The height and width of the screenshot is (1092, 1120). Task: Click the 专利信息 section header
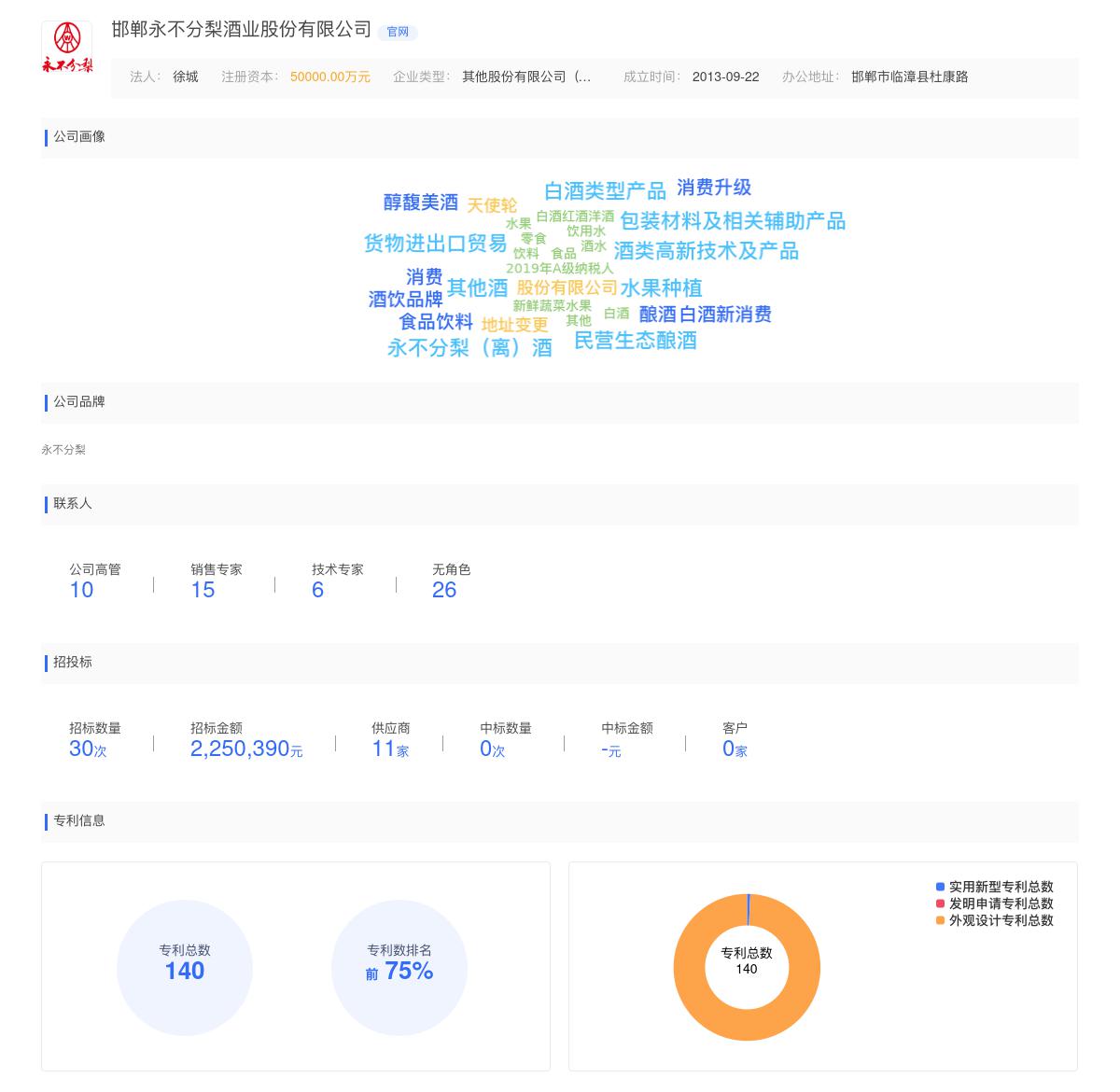pos(560,821)
